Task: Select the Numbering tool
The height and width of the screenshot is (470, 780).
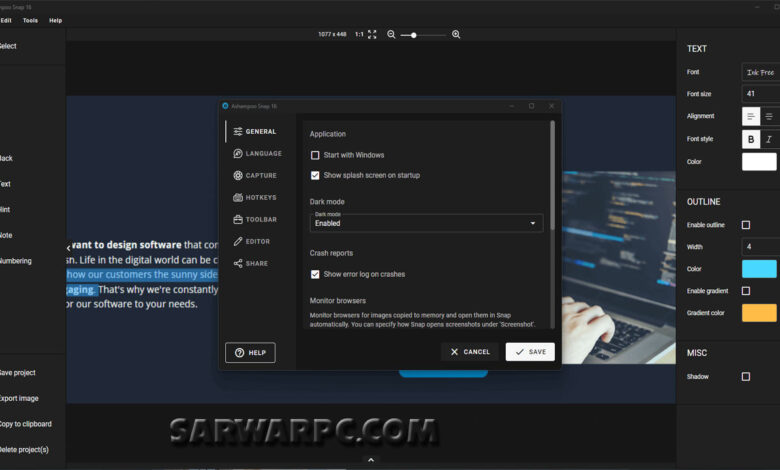Action: click(15, 261)
